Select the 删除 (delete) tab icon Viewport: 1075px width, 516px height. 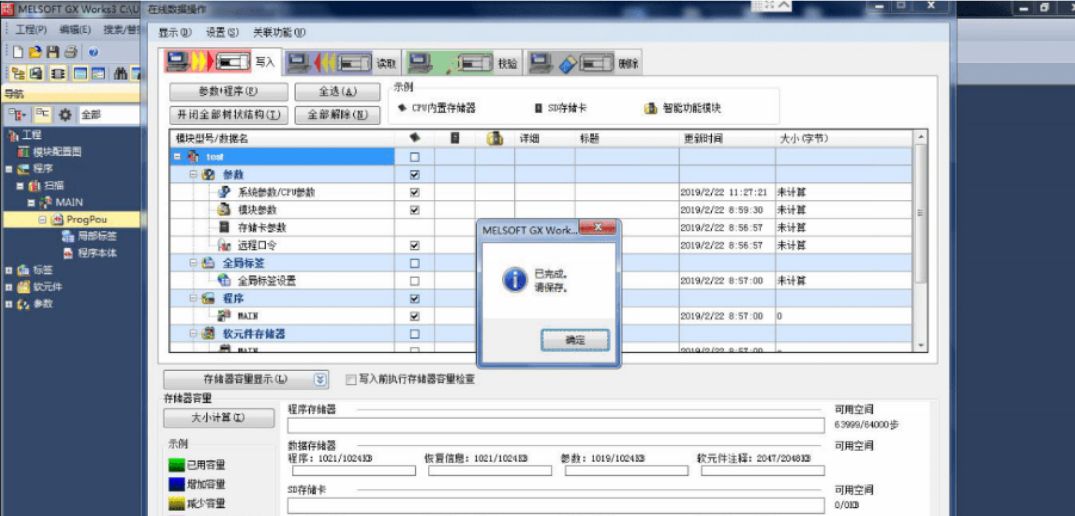[x=572, y=62]
